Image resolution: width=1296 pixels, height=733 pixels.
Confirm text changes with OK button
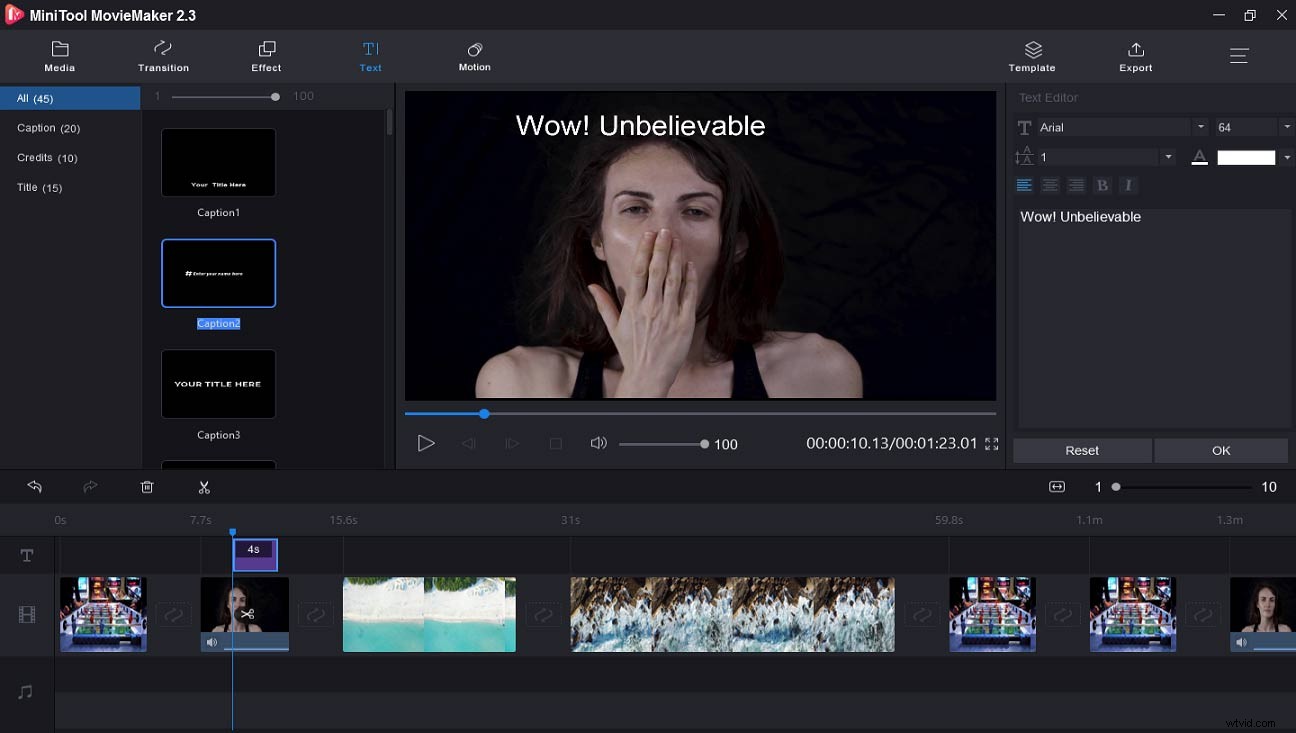point(1221,450)
